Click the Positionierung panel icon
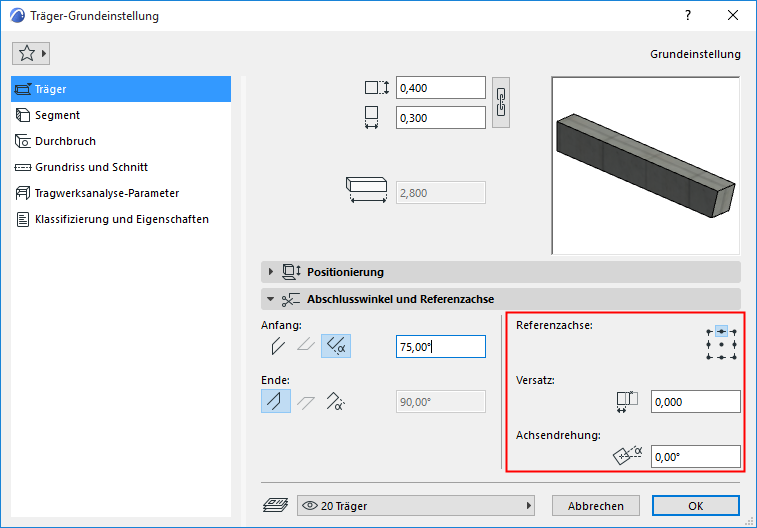This screenshot has width=757, height=528. (x=291, y=272)
